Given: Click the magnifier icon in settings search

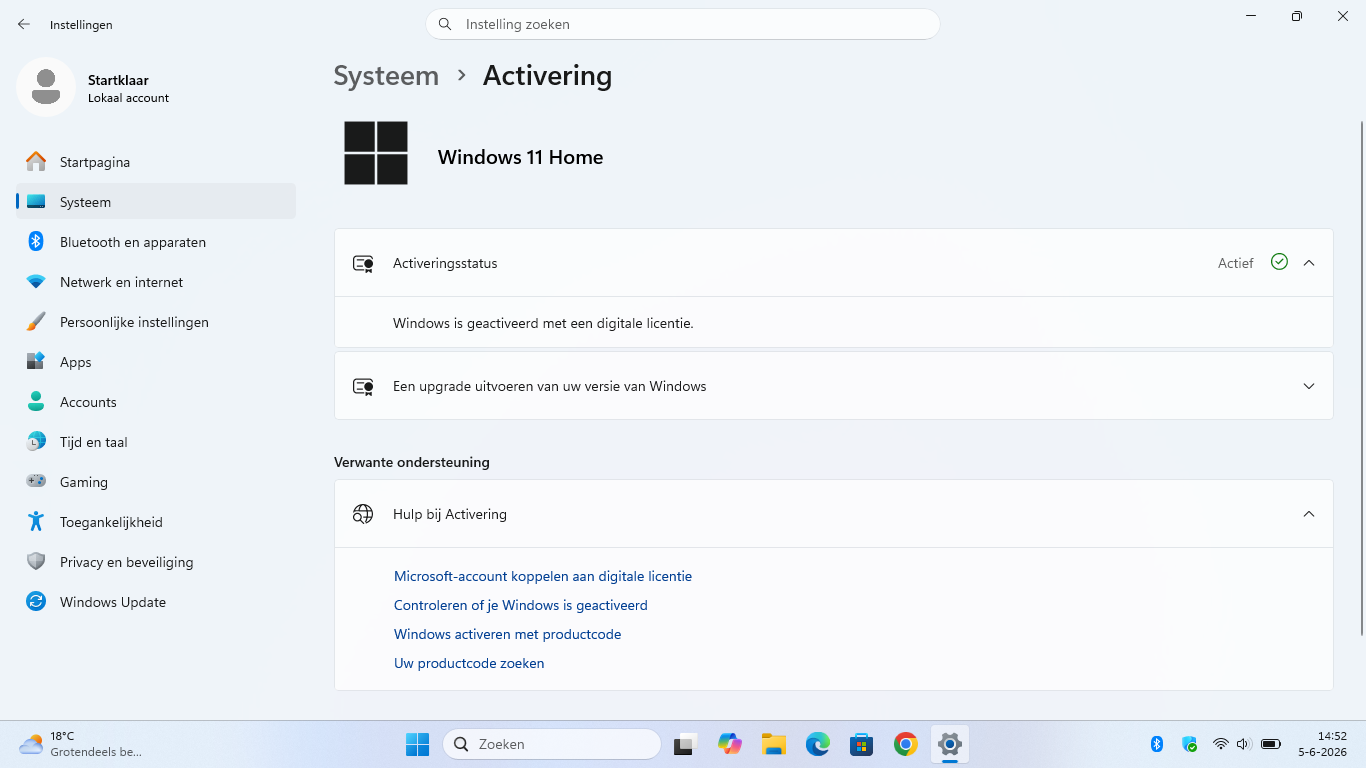Looking at the screenshot, I should point(445,24).
